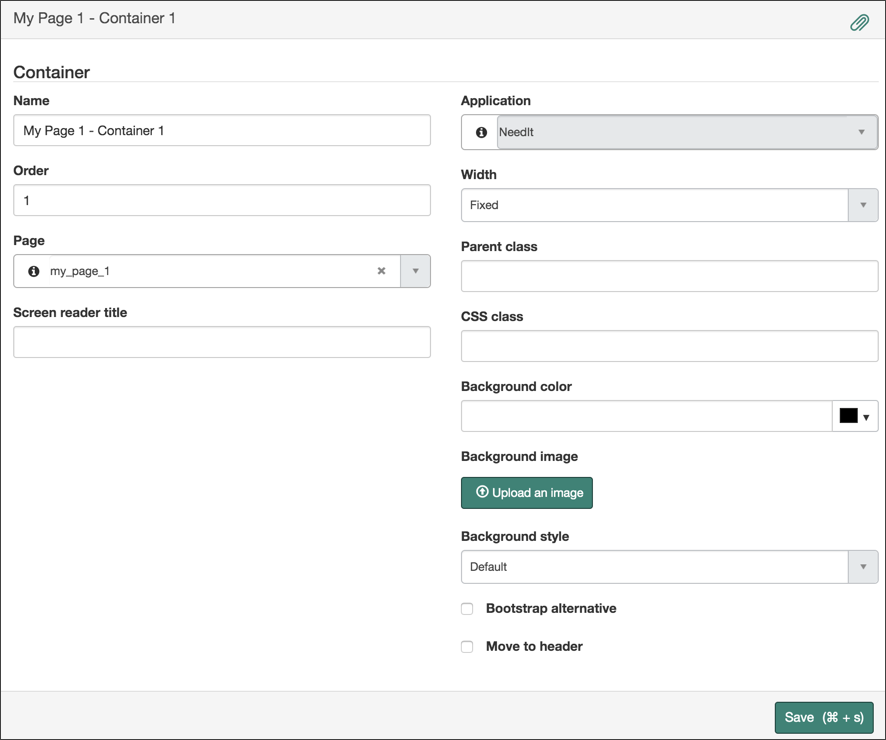The height and width of the screenshot is (740, 886).
Task: Open the background color picker dropdown
Action: click(x=868, y=416)
